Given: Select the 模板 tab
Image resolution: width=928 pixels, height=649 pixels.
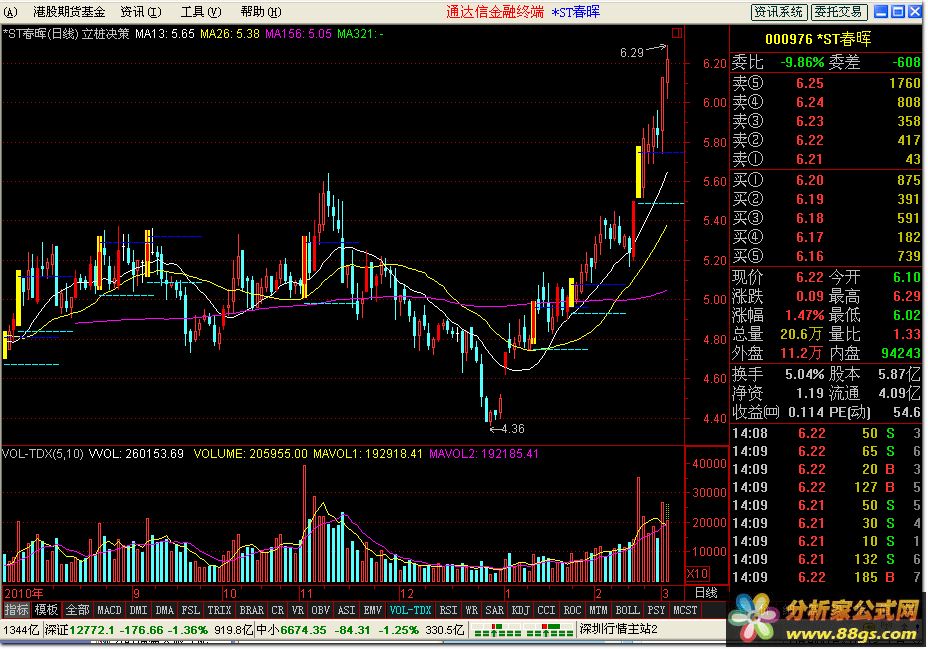Looking at the screenshot, I should point(46,610).
